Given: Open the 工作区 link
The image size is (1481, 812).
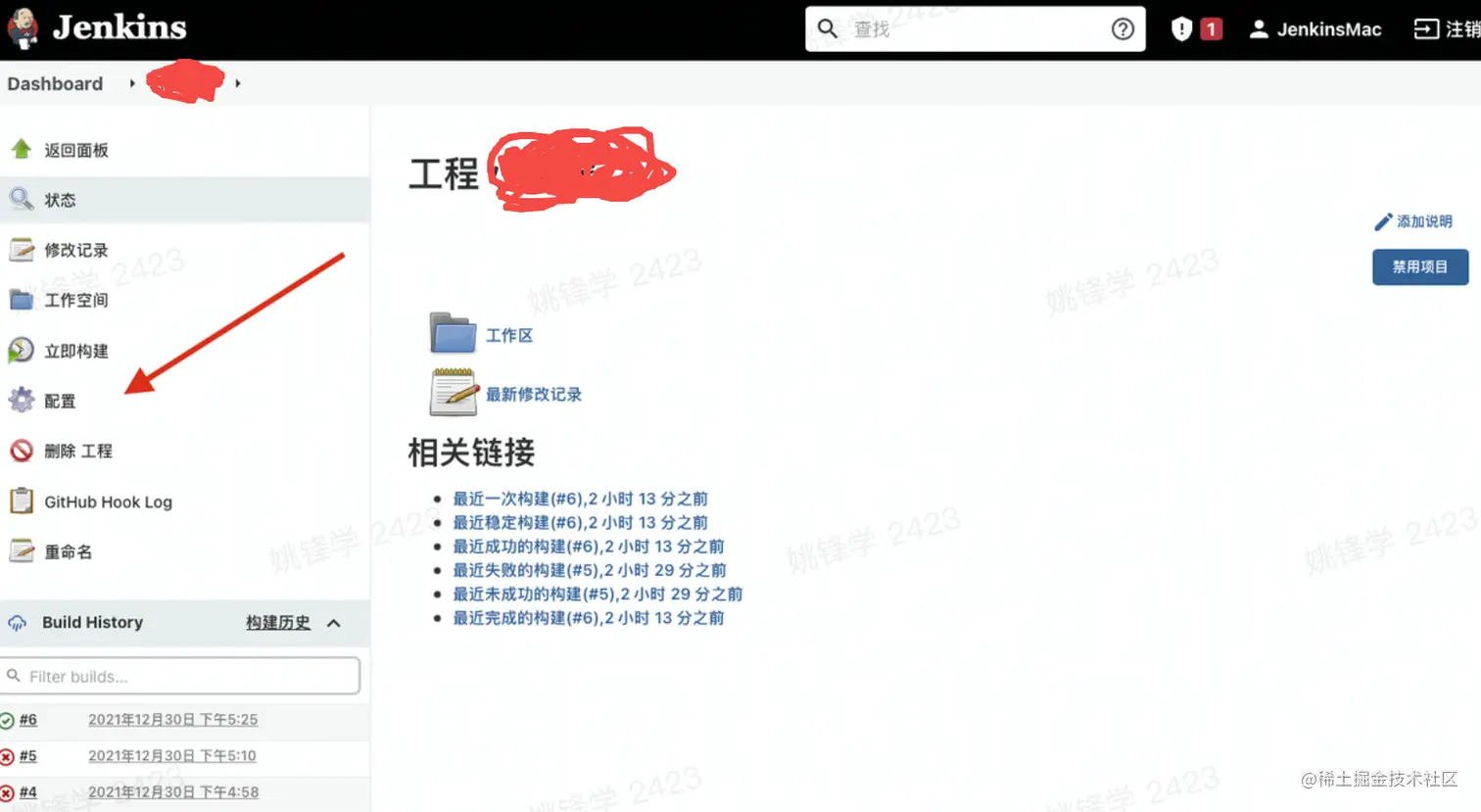Looking at the screenshot, I should coord(509,336).
